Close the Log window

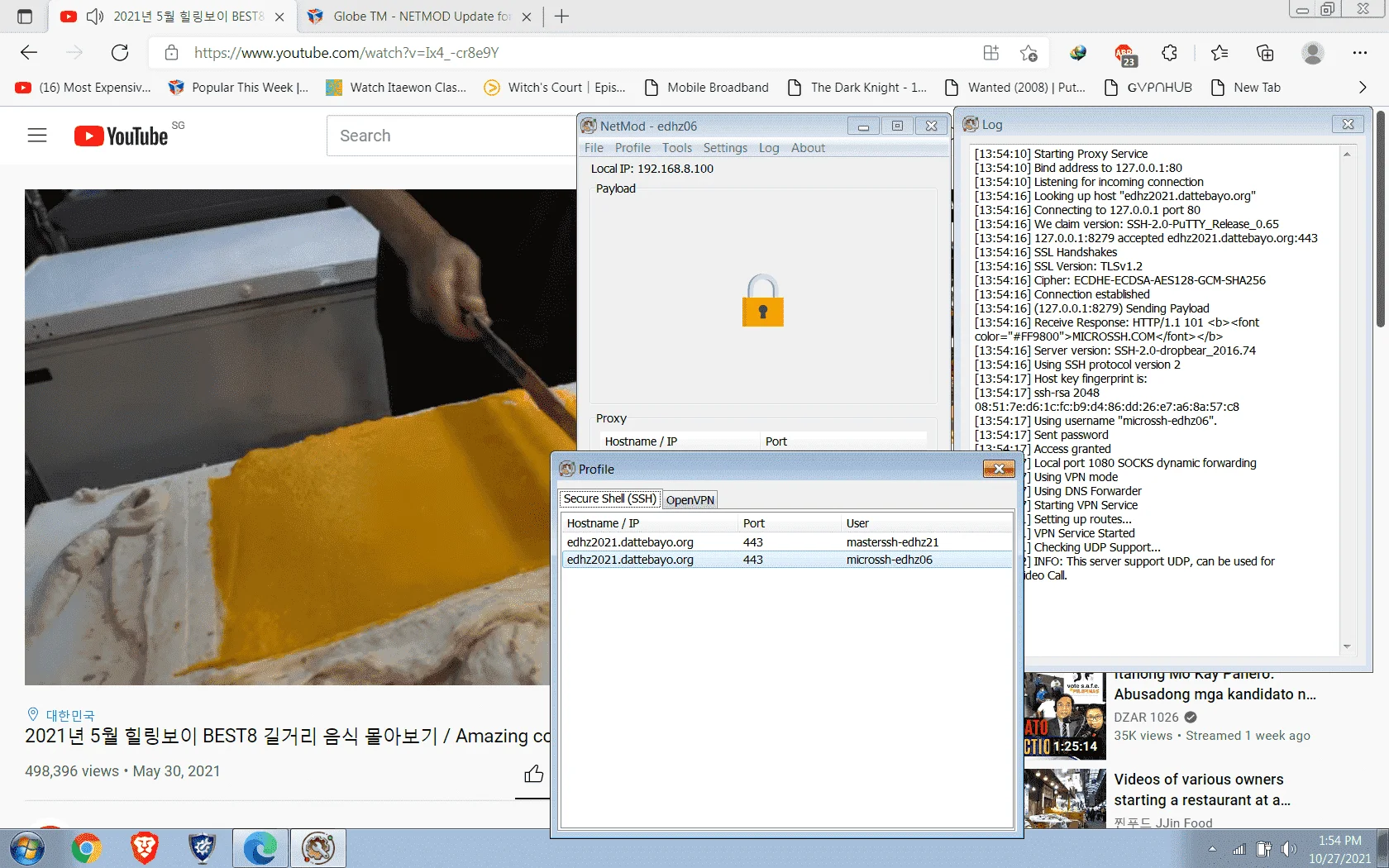(x=1348, y=124)
